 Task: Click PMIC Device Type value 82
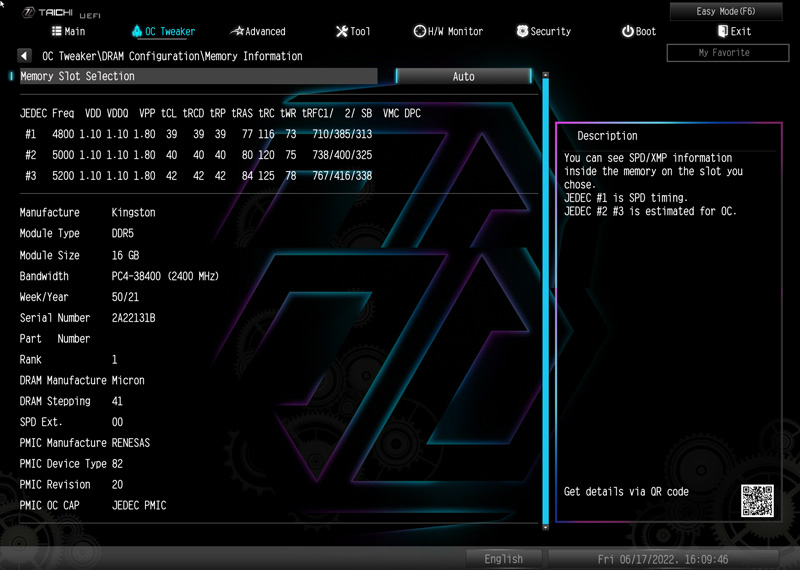coord(117,463)
